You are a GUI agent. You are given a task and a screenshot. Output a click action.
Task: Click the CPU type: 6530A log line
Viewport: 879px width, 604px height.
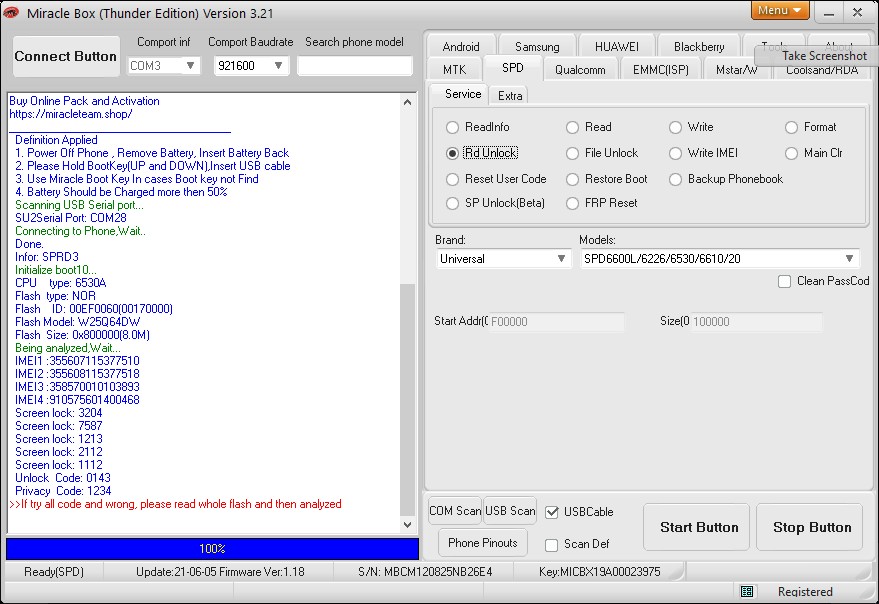[61, 283]
